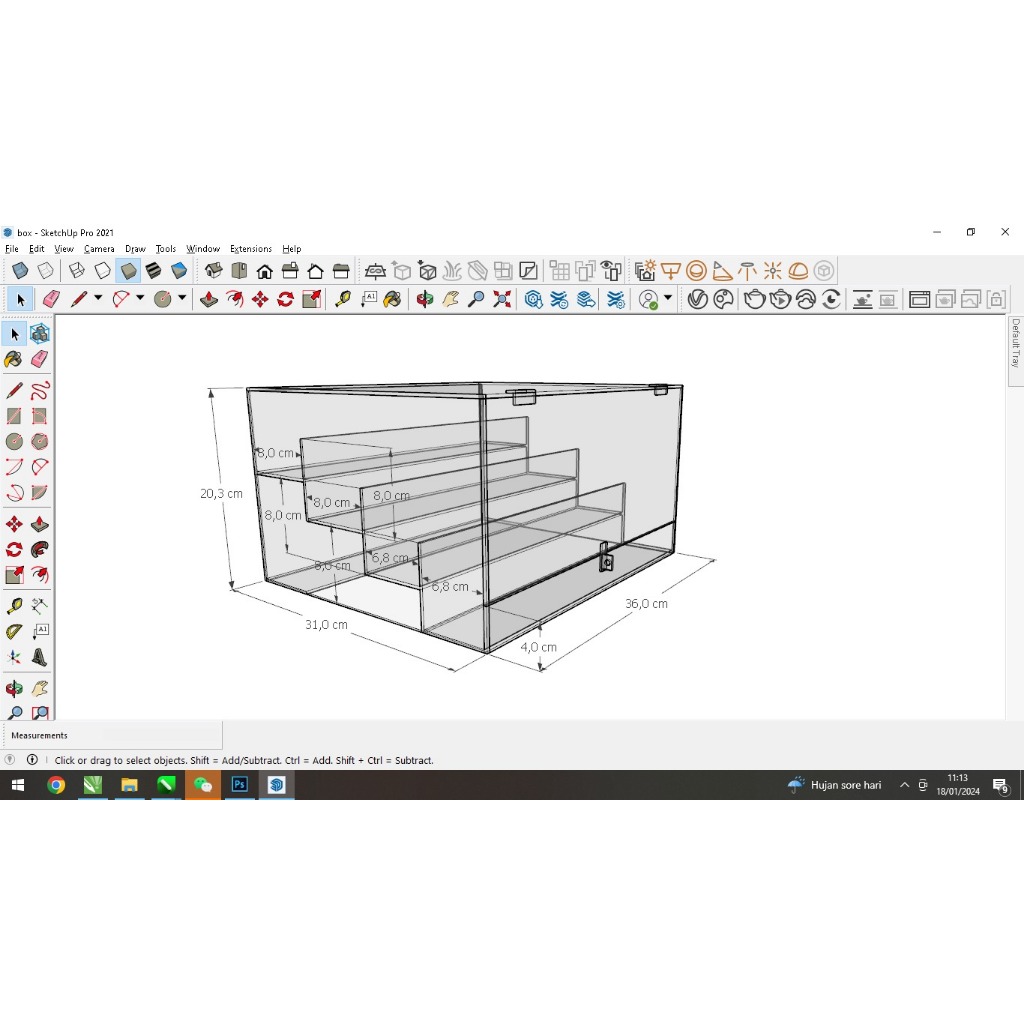The height and width of the screenshot is (1024, 1024).
Task: Select the Eraser tool in top toolbar
Action: pyautogui.click(x=51, y=300)
